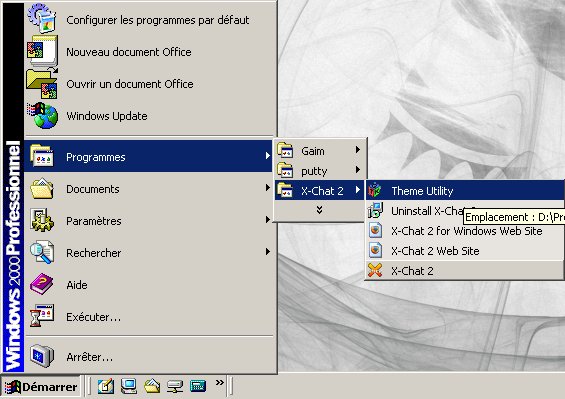Launch X-Chat 2 from submenu
Viewport: 565px width, 399px height.
click(x=464, y=270)
